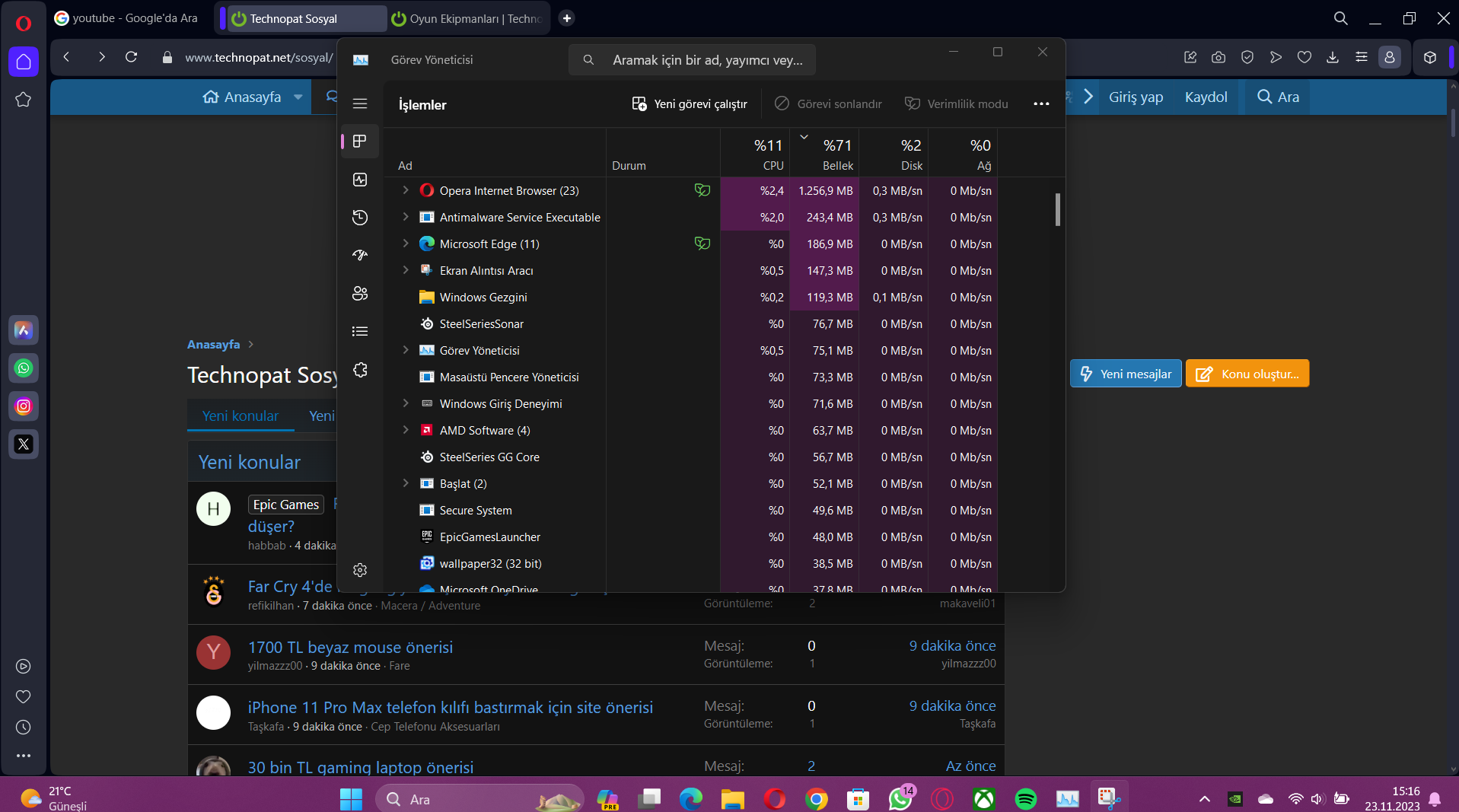Select the Secure System process row

click(x=690, y=510)
